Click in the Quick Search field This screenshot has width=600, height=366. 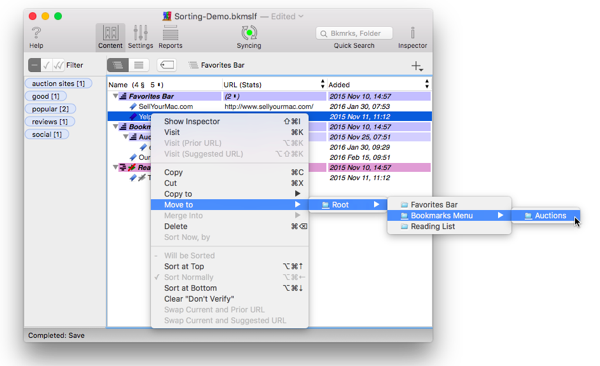[354, 33]
